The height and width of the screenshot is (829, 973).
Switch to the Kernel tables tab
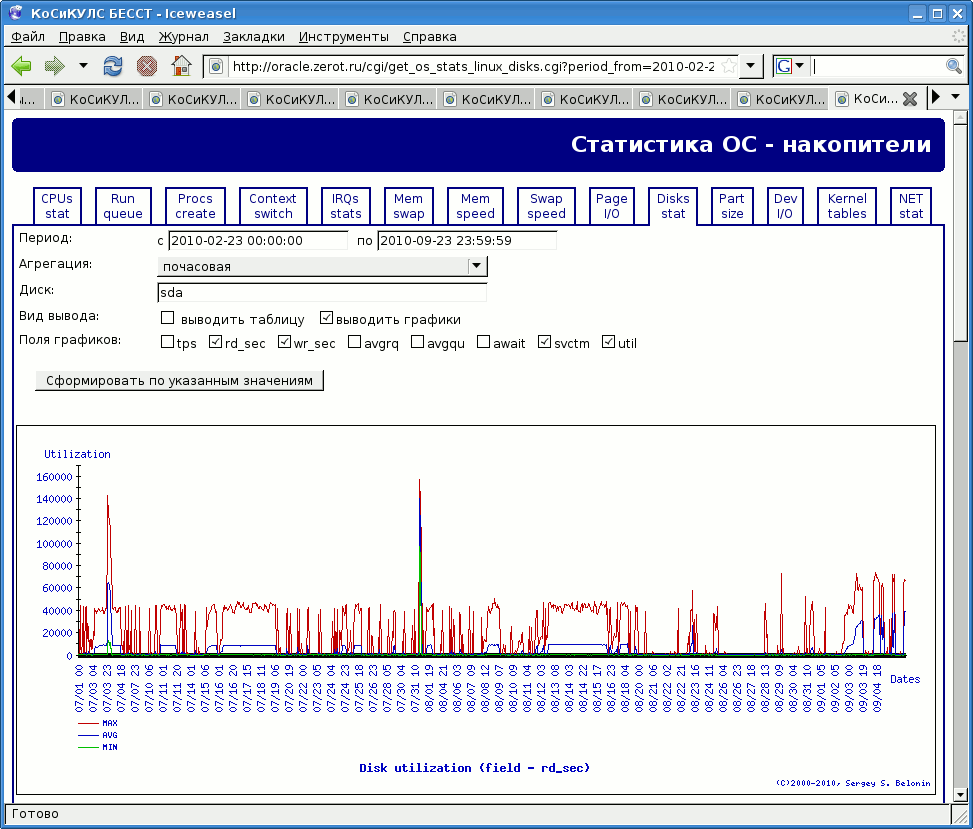tap(847, 206)
